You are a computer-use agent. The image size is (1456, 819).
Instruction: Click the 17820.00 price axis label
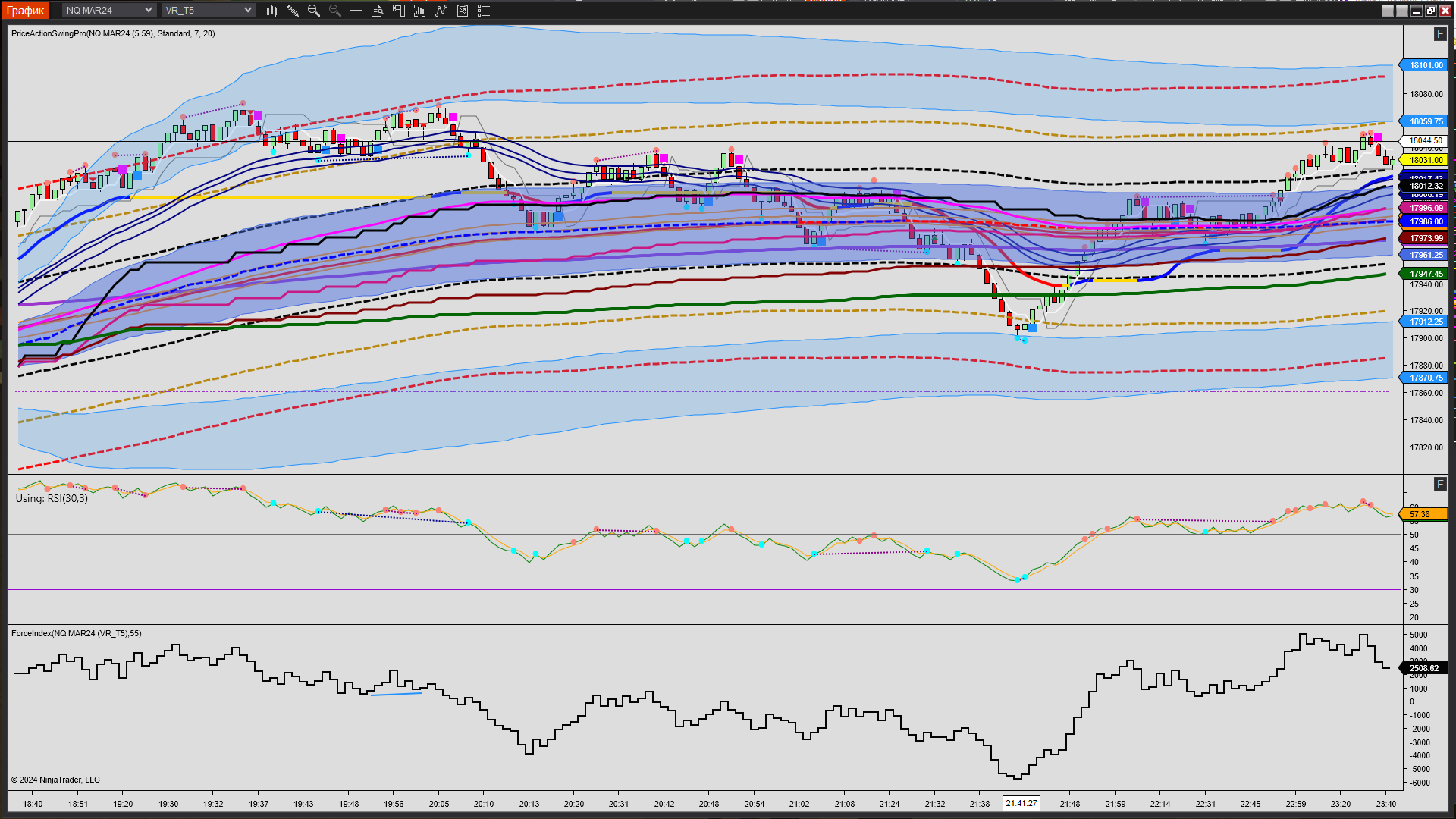click(x=1426, y=448)
